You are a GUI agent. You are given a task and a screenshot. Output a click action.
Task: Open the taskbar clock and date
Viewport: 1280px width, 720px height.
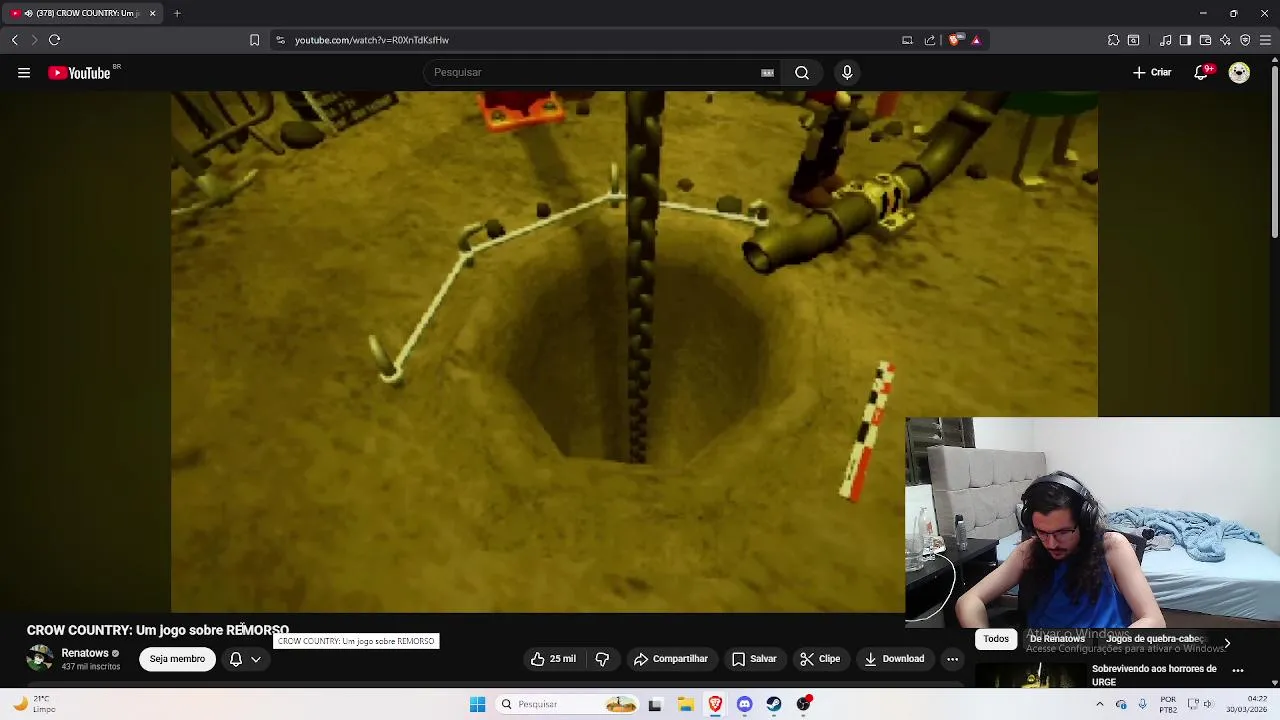click(1246, 704)
